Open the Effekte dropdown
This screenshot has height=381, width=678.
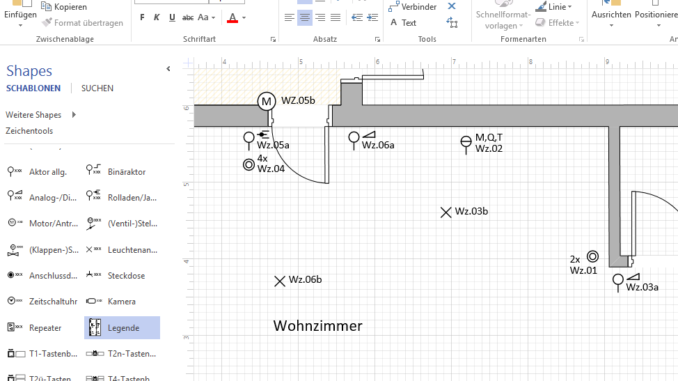point(557,22)
